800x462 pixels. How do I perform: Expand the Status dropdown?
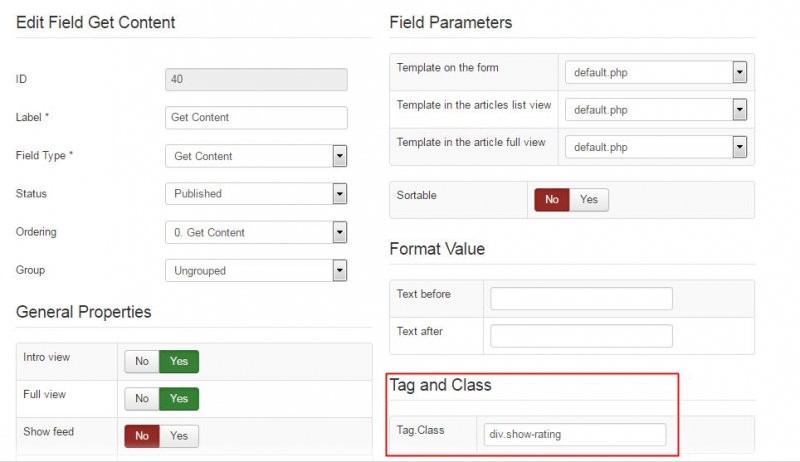256,194
